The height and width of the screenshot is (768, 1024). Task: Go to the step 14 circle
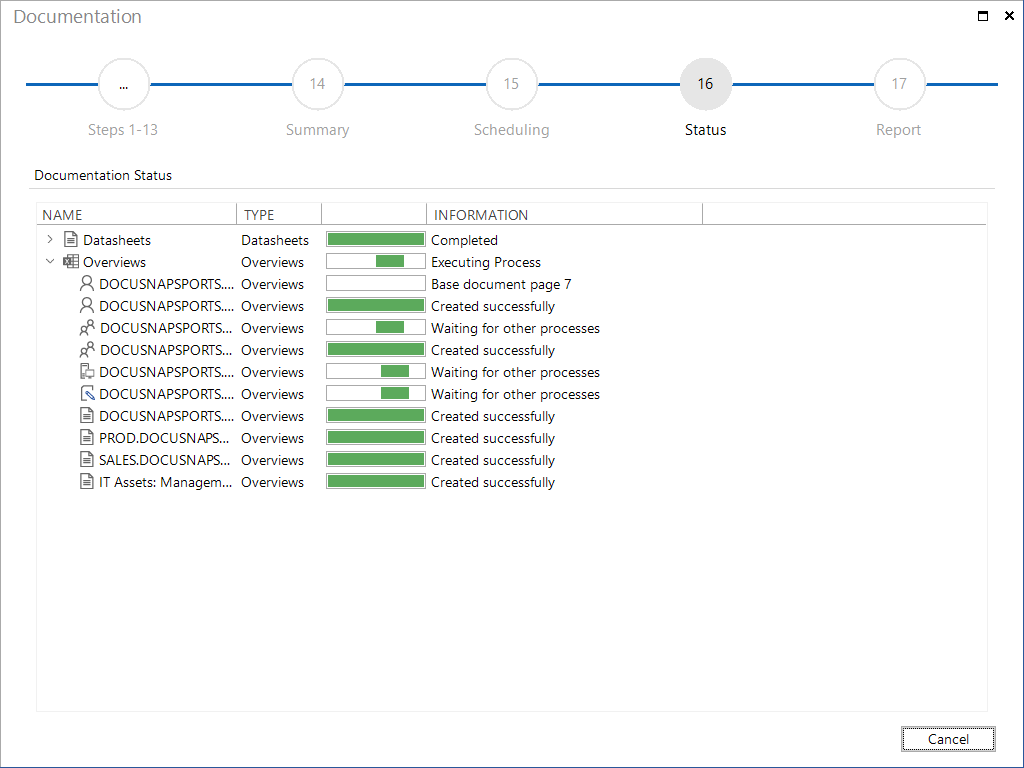[317, 84]
